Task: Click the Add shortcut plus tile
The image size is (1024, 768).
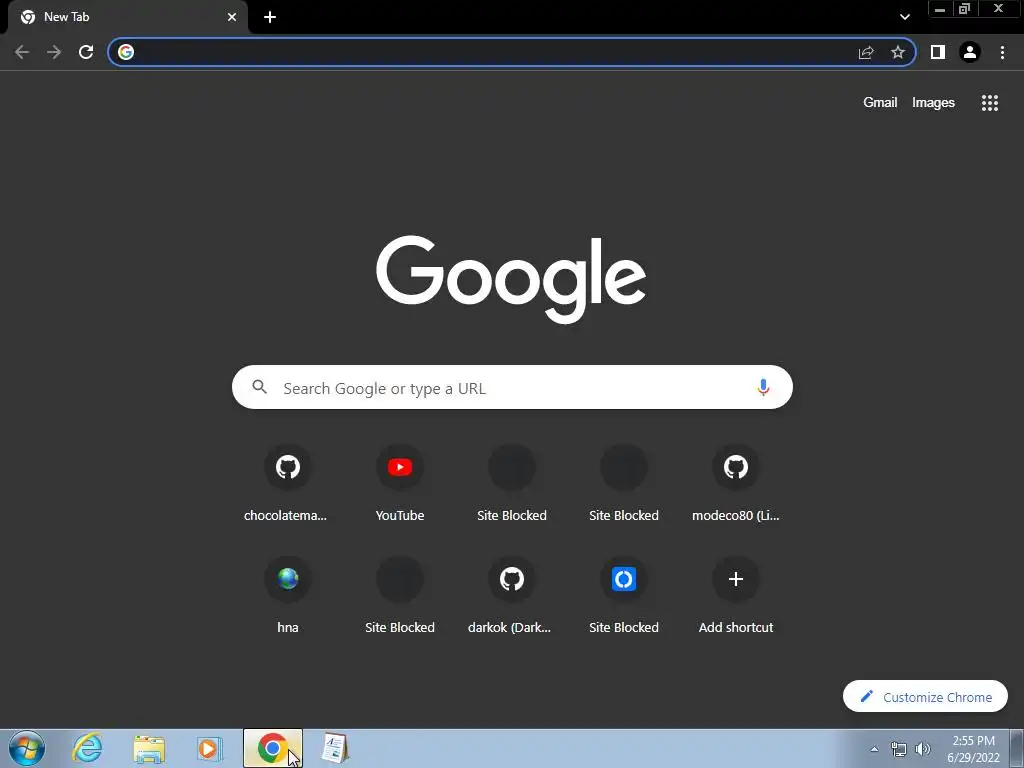Action: tap(735, 595)
